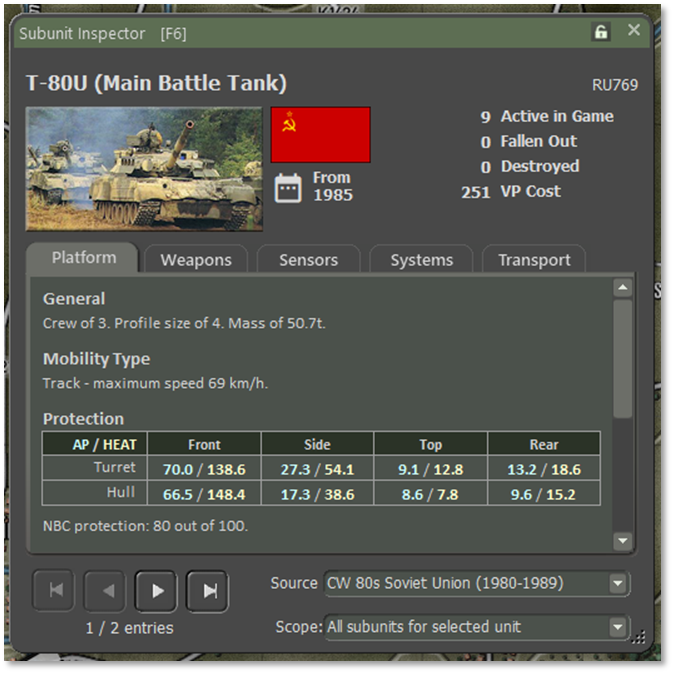Viewport: 673px width, 673px height.
Task: Toggle the window lock icon
Action: (x=601, y=32)
